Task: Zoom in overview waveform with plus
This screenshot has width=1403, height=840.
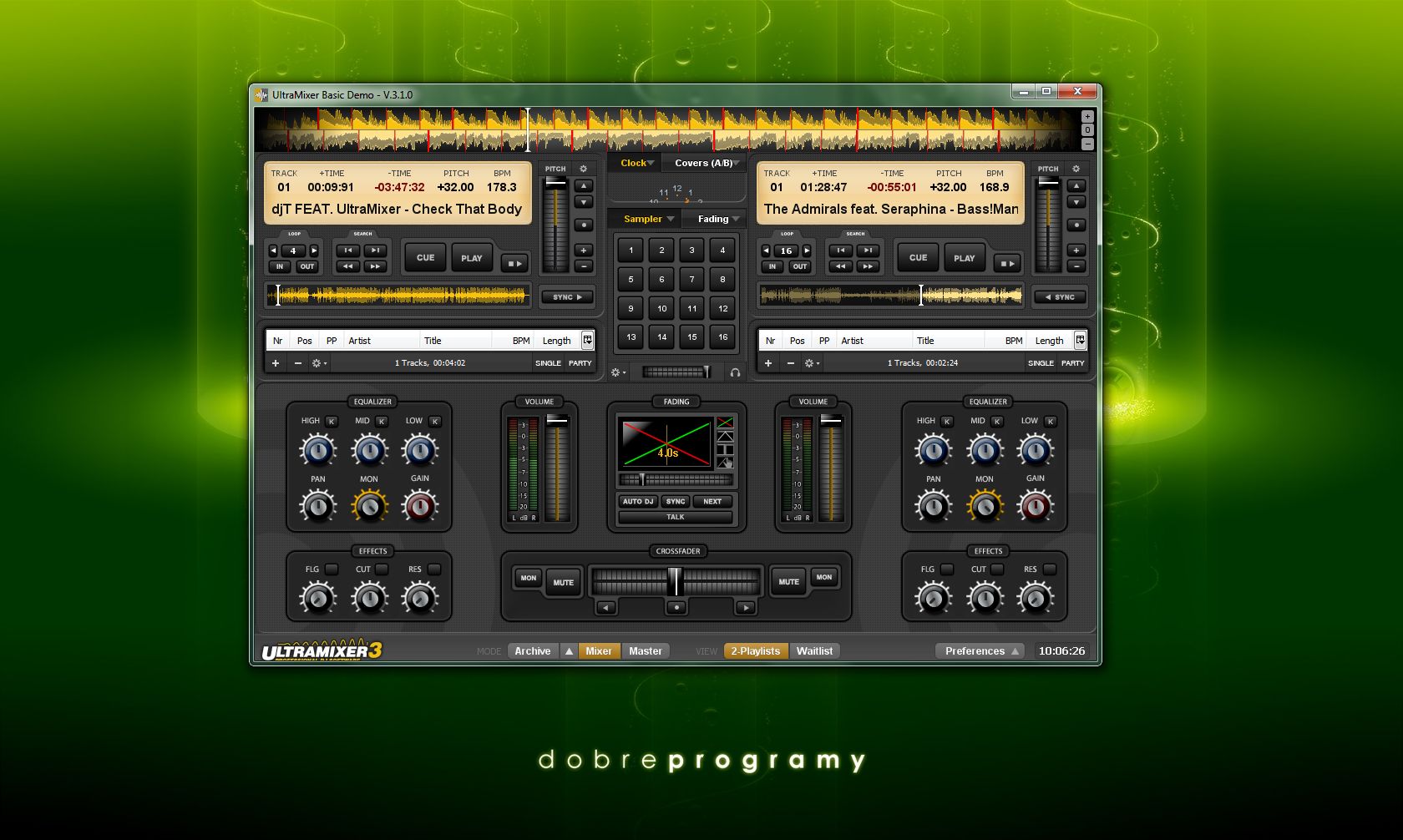Action: pyautogui.click(x=1087, y=117)
